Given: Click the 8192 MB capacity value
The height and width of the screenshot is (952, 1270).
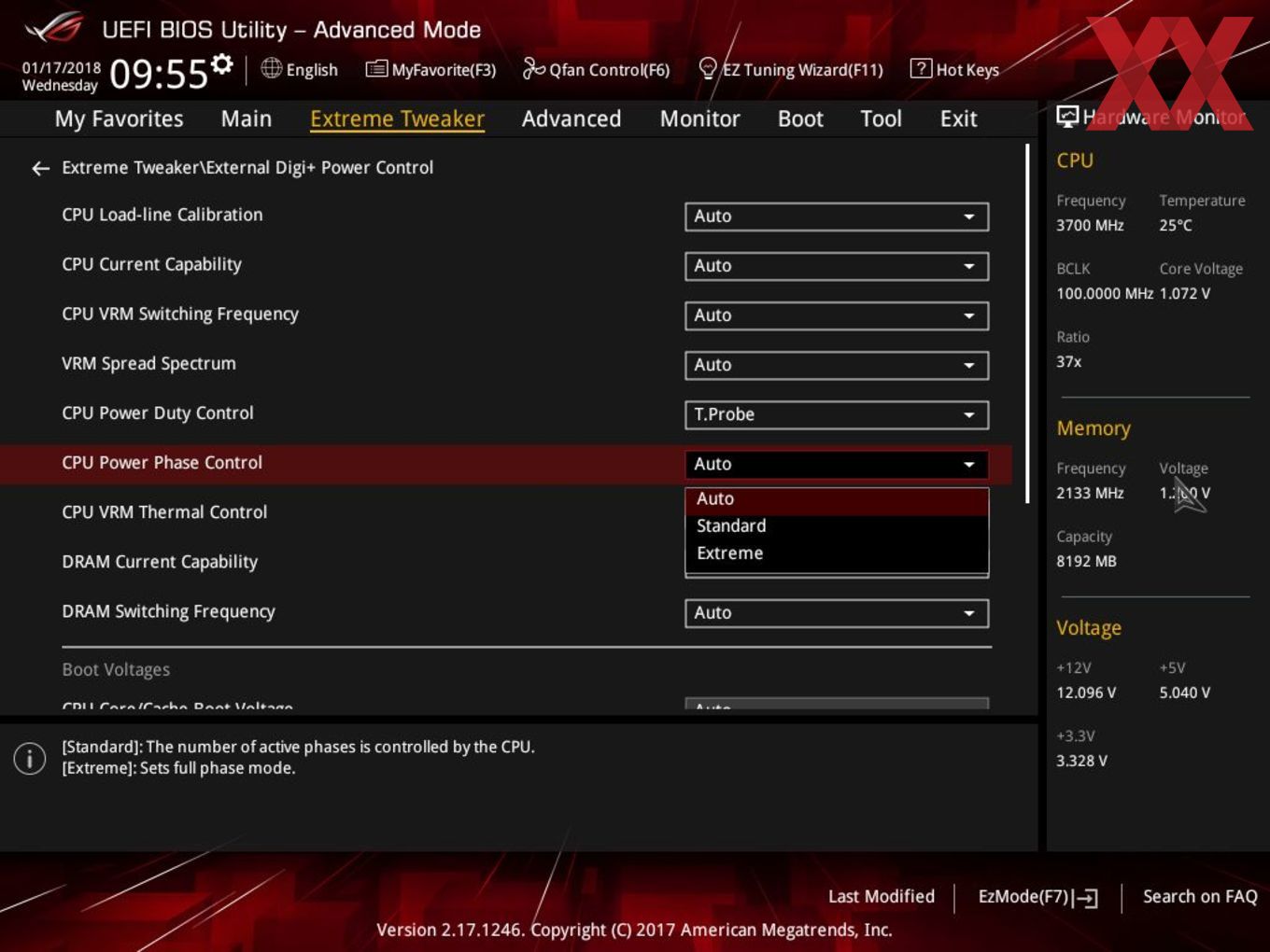Looking at the screenshot, I should [x=1086, y=561].
